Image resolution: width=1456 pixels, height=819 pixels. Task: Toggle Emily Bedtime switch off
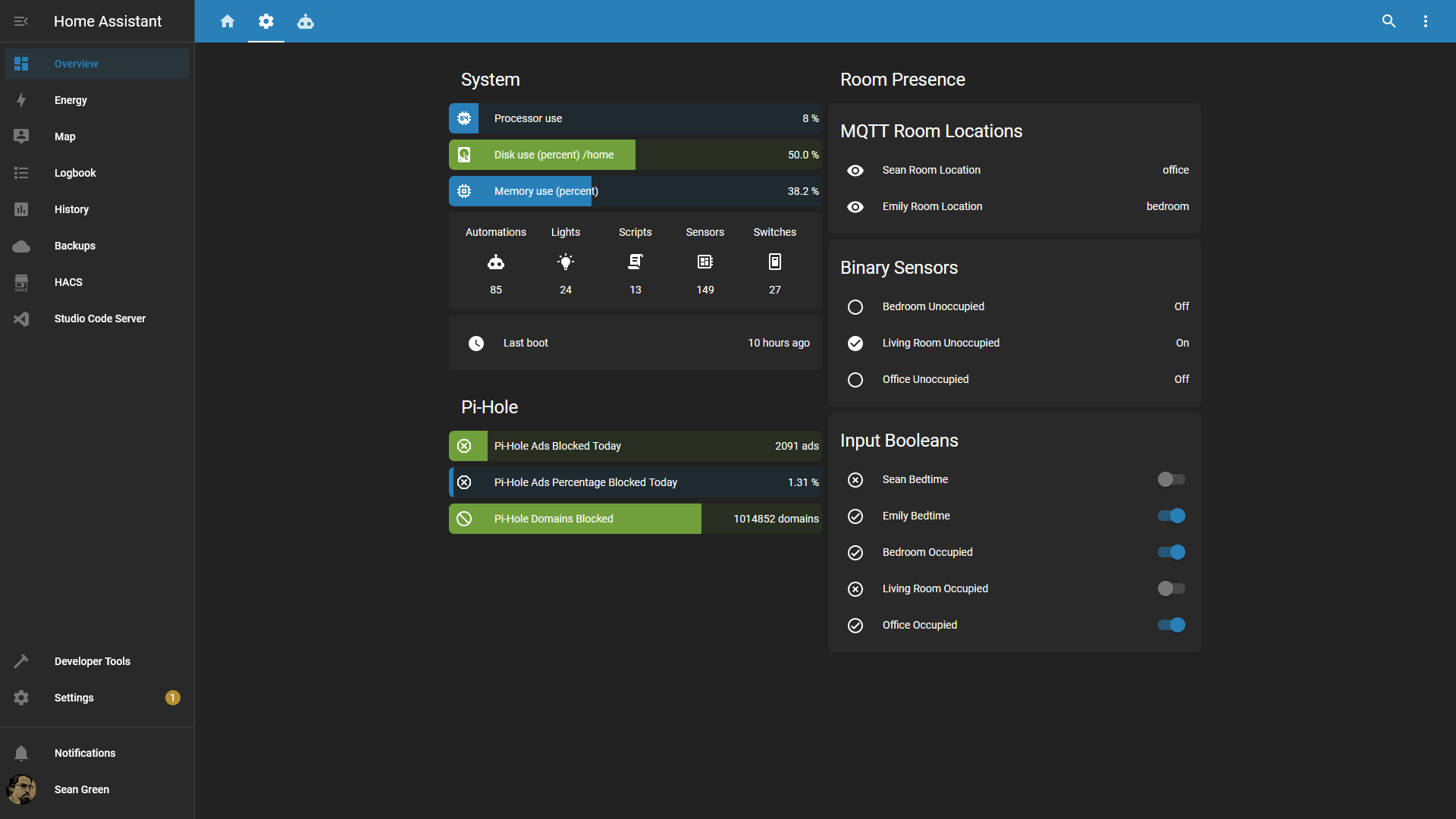coord(1172,516)
